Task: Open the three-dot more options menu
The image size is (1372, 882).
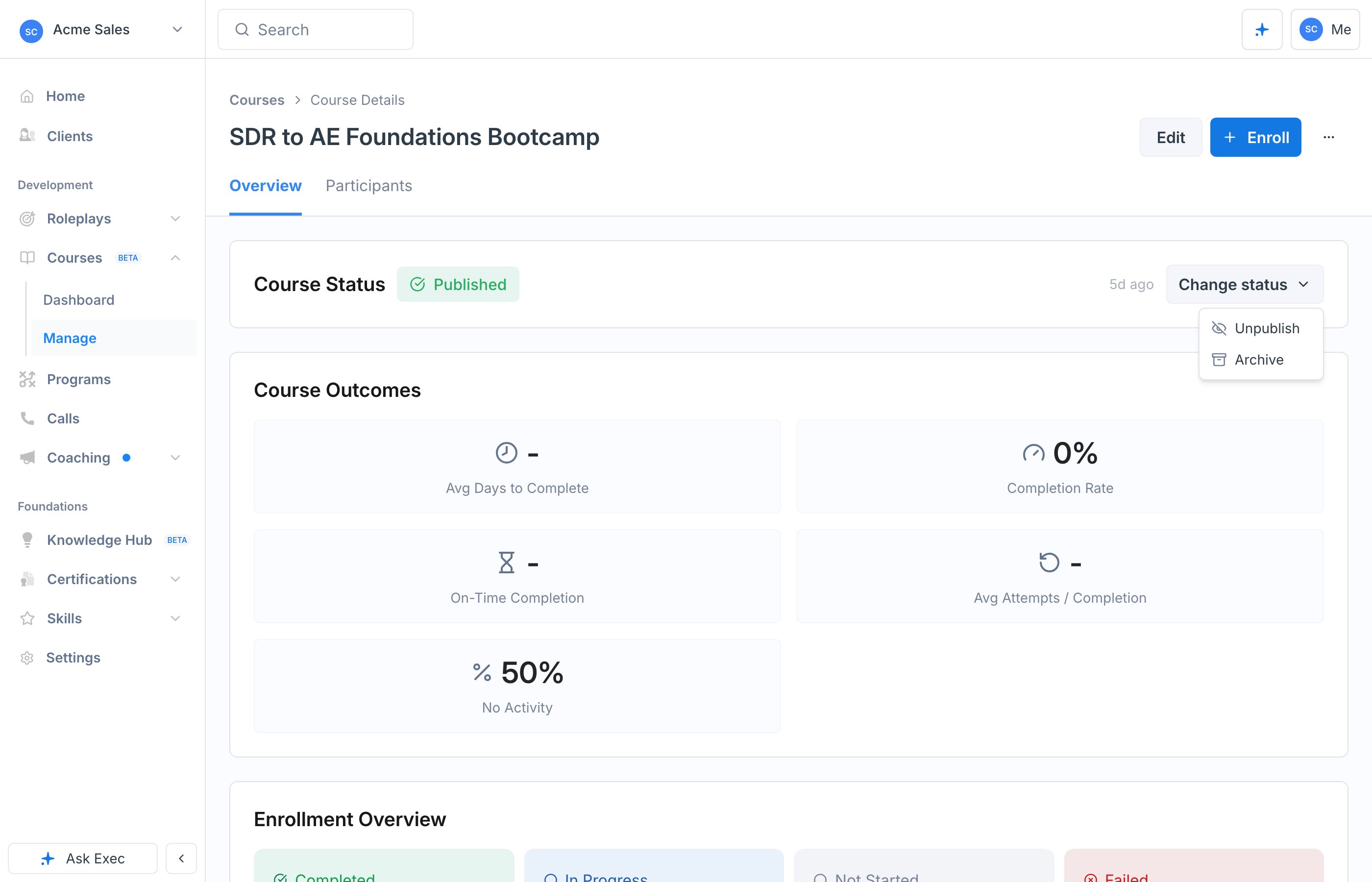Action: 1328,137
